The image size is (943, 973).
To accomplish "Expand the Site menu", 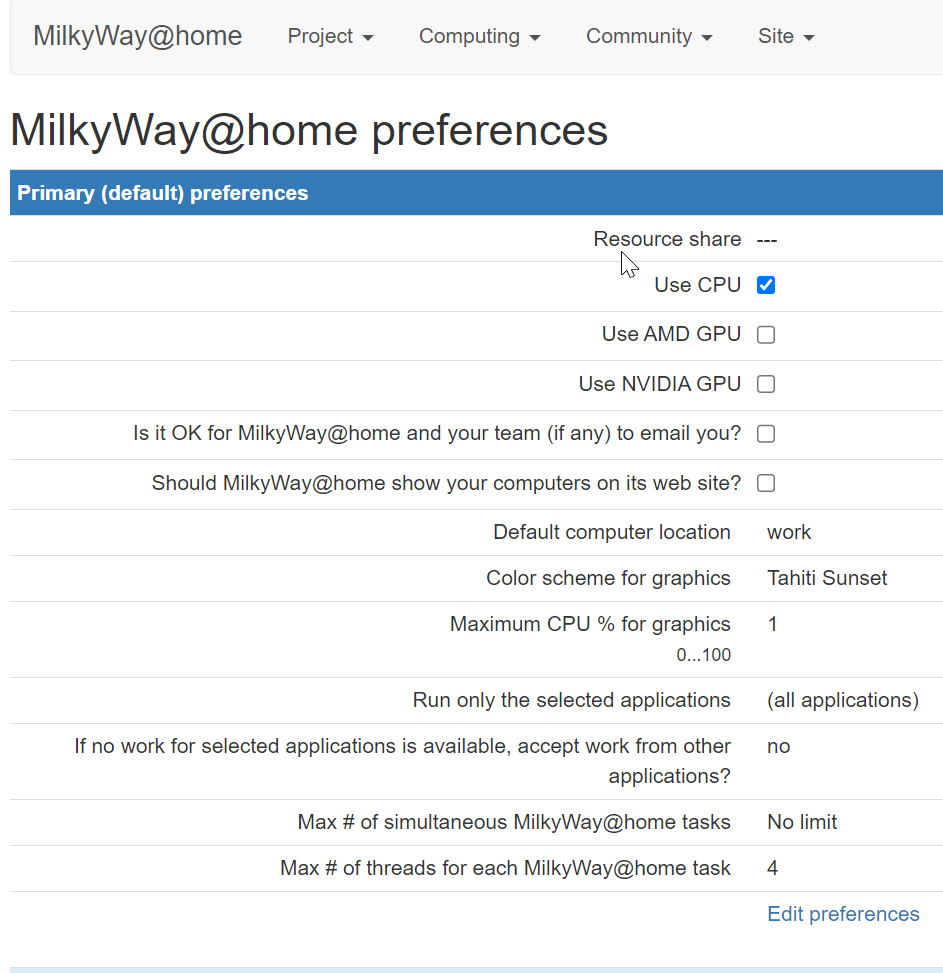I will pos(785,36).
